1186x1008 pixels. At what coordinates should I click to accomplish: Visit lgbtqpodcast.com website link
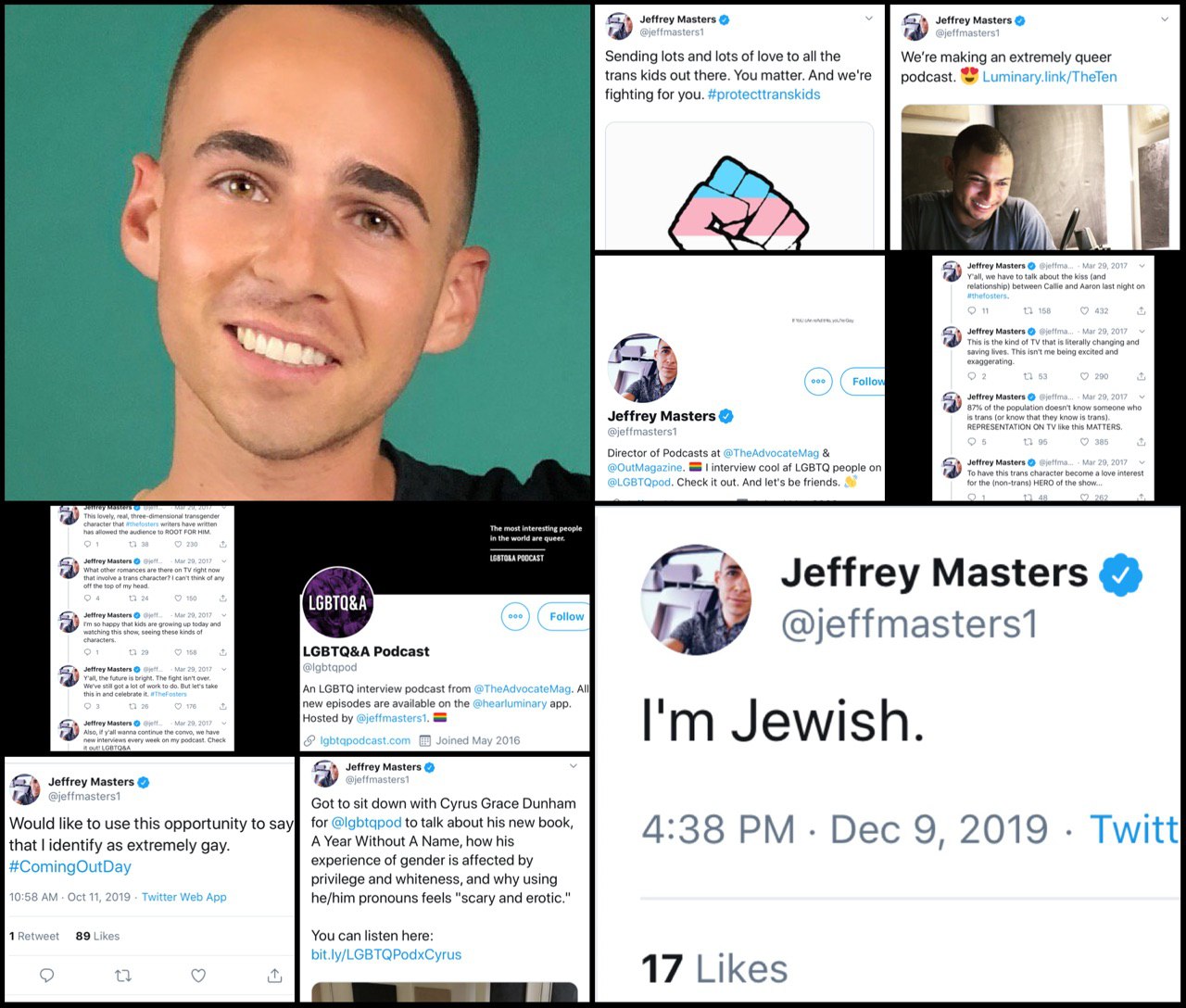(365, 740)
